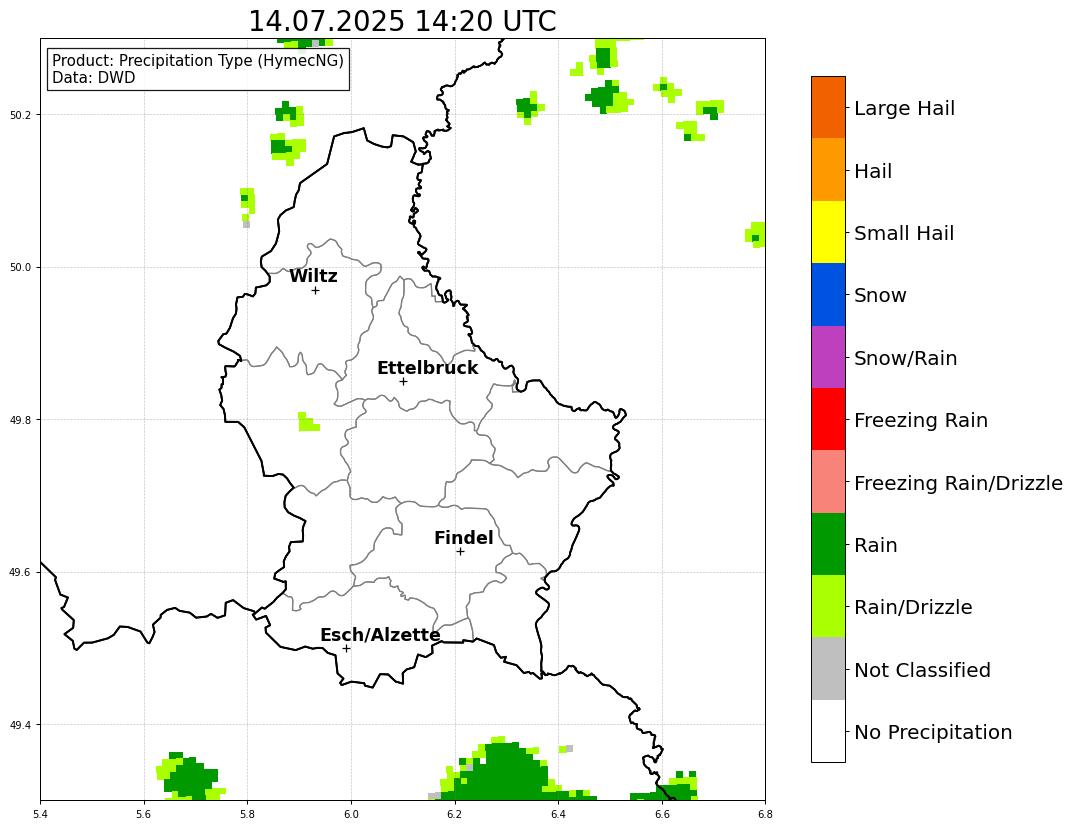Screen dimensions: 1072x828
Task: Click the 'Data: DWD' text
Action: coord(94,77)
